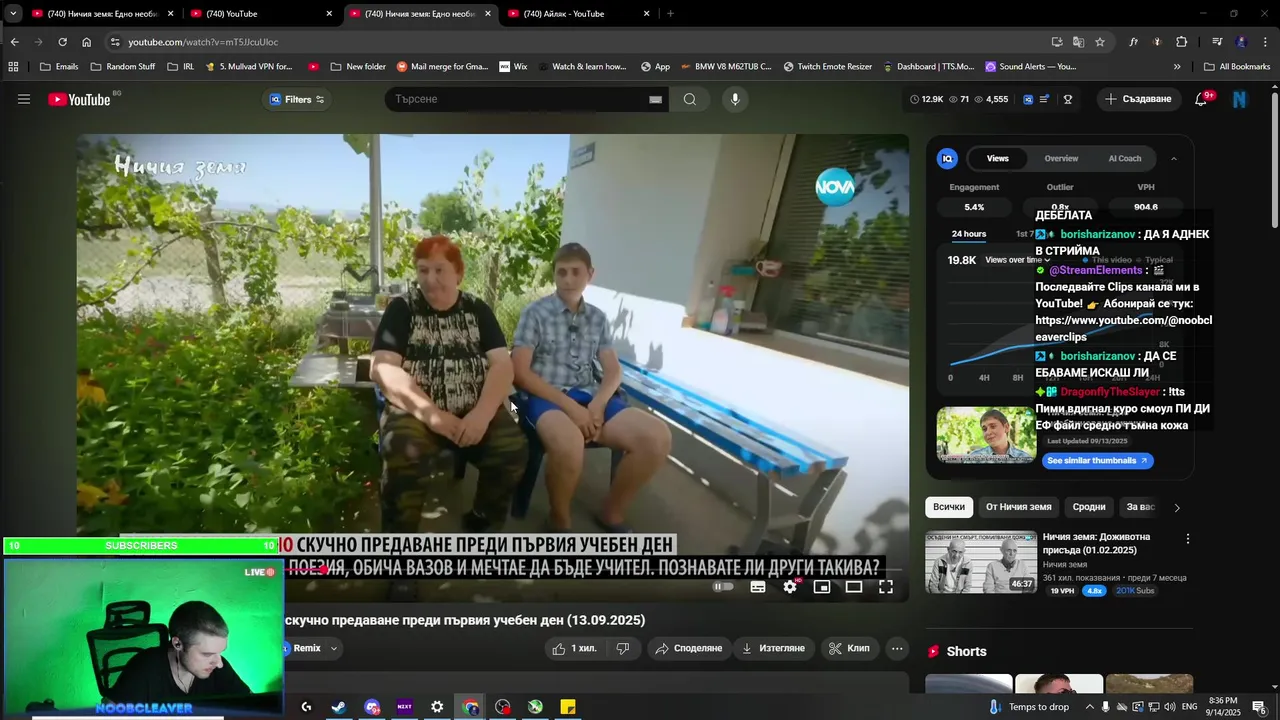Translate this page icon in address bar
Screen dimensions: 1280x720
pyautogui.click(x=1078, y=42)
